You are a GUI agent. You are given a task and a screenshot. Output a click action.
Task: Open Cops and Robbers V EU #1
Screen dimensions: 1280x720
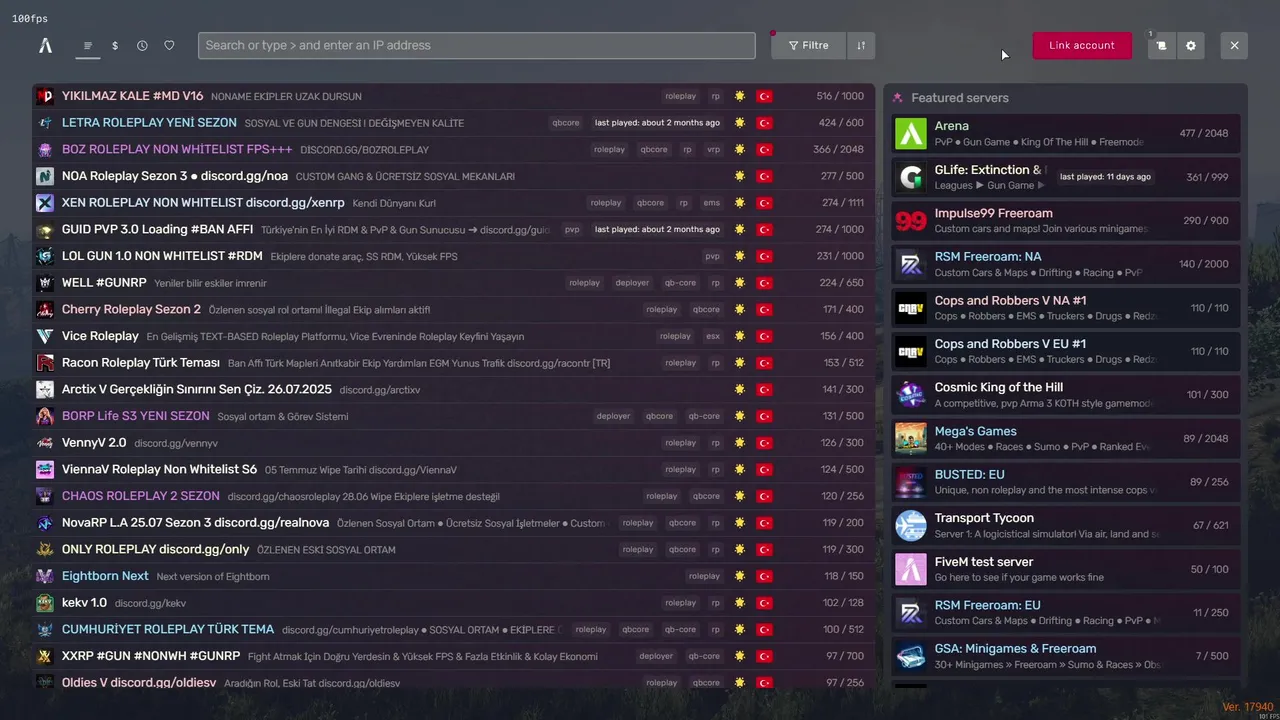(1066, 351)
